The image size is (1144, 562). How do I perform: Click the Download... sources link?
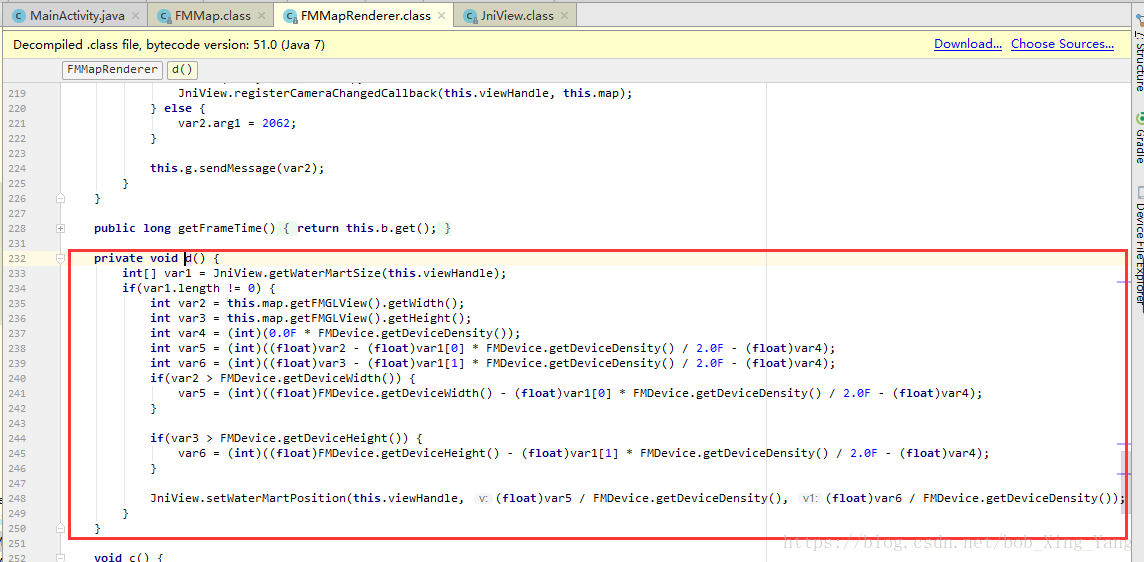tap(967, 45)
